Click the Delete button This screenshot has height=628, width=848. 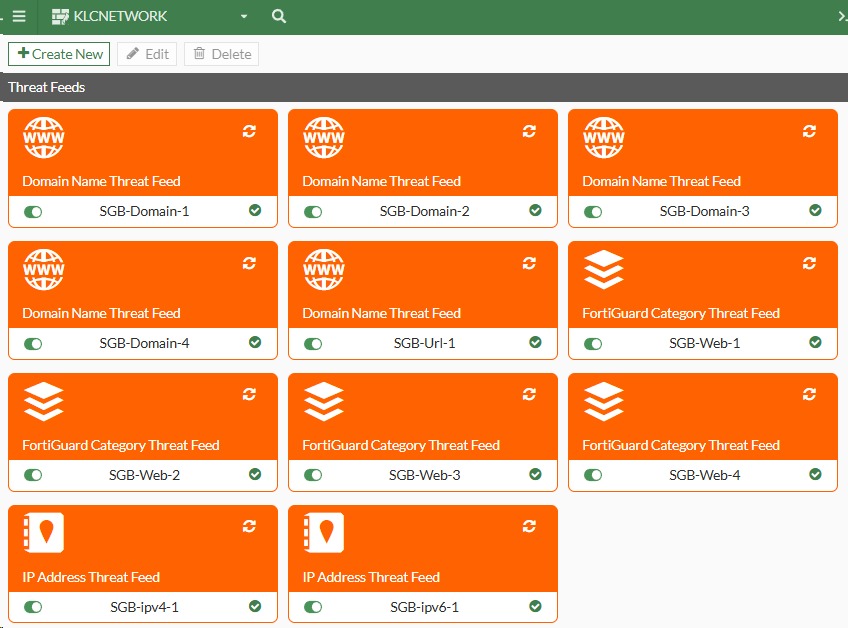pyautogui.click(x=222, y=54)
